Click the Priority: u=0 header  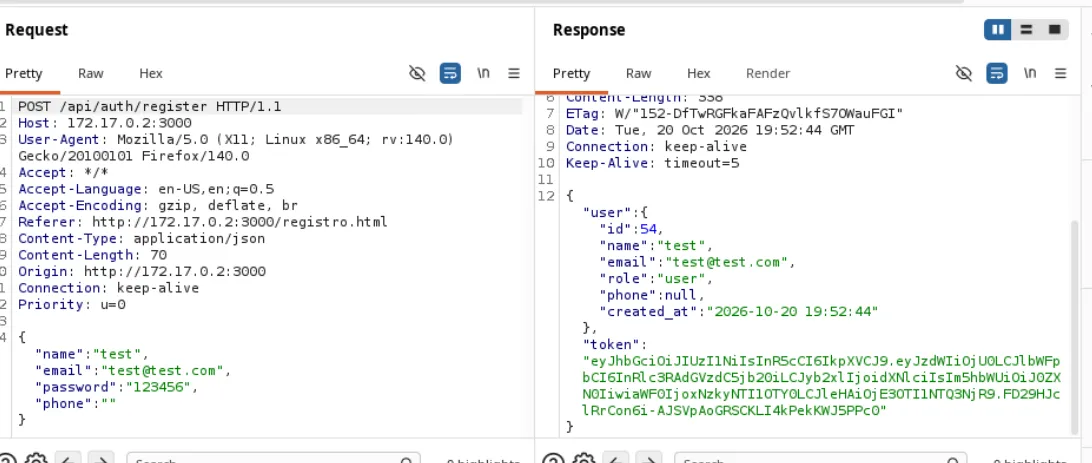coord(72,305)
